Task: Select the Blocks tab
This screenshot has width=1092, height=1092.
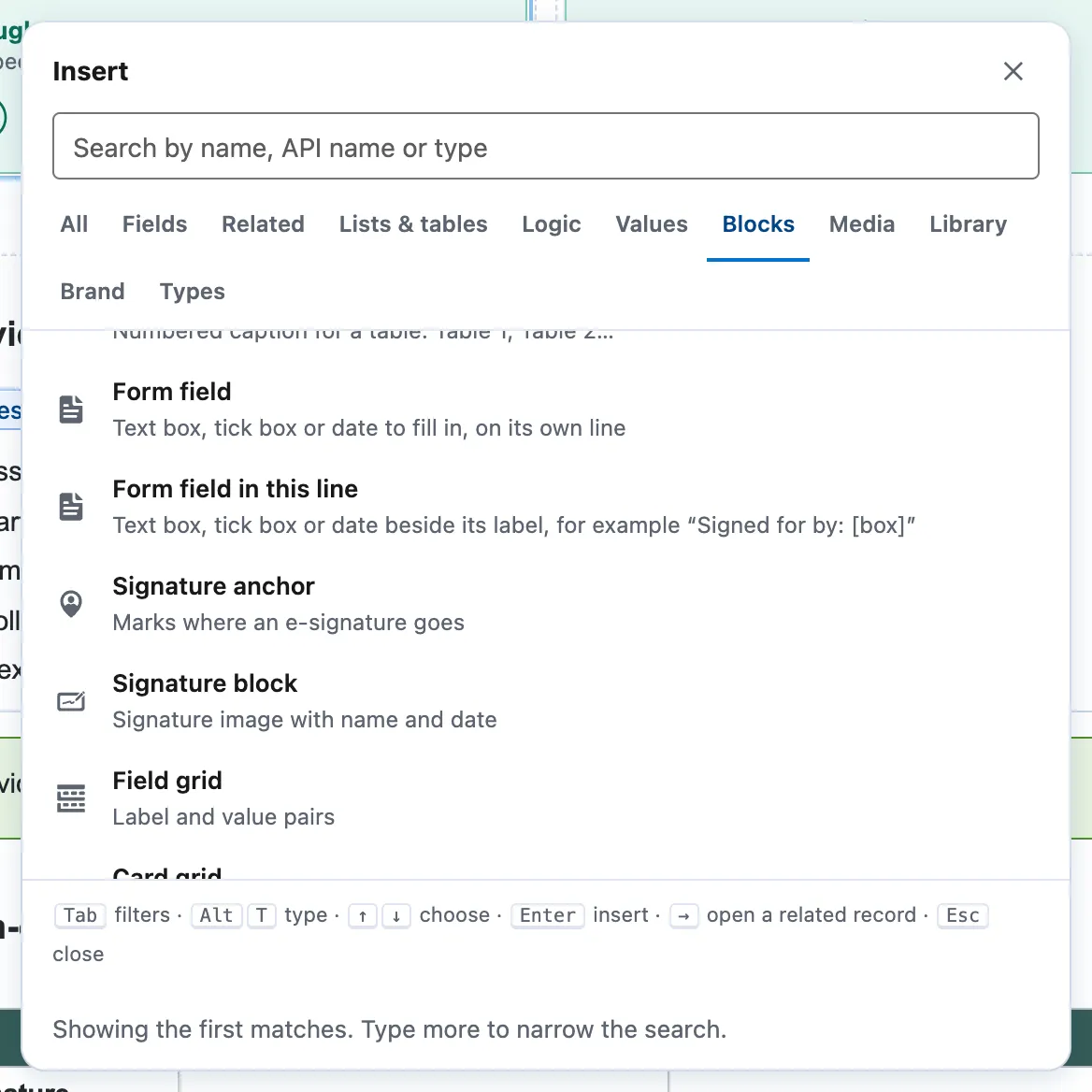Action: click(757, 224)
